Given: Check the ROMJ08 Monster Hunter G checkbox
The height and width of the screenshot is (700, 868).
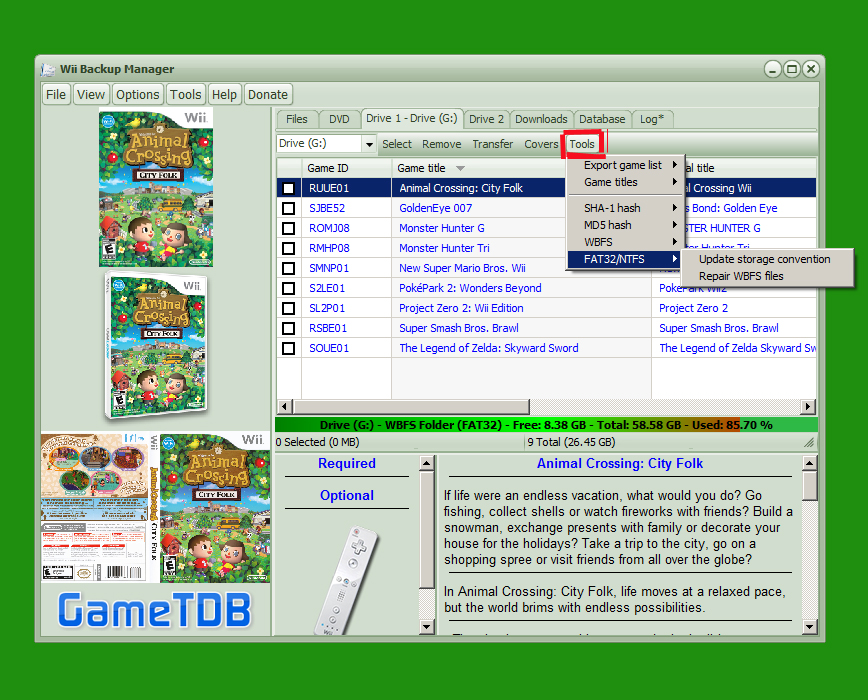Looking at the screenshot, I should [x=288, y=228].
